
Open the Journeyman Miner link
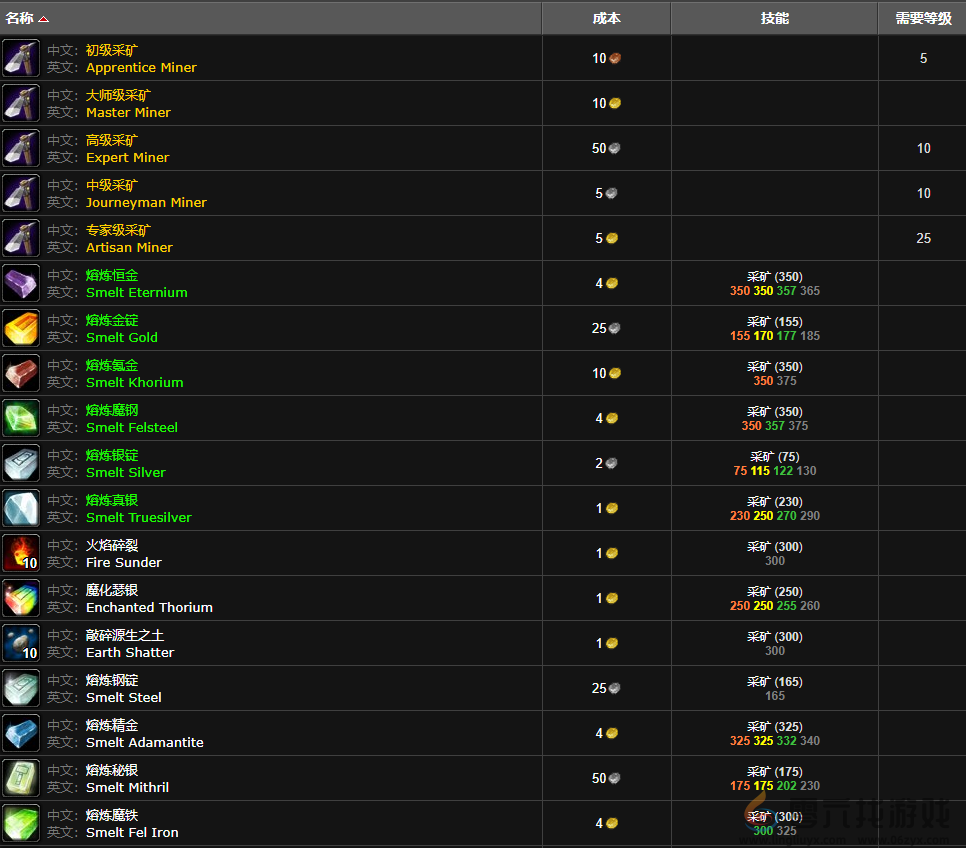click(x=146, y=203)
